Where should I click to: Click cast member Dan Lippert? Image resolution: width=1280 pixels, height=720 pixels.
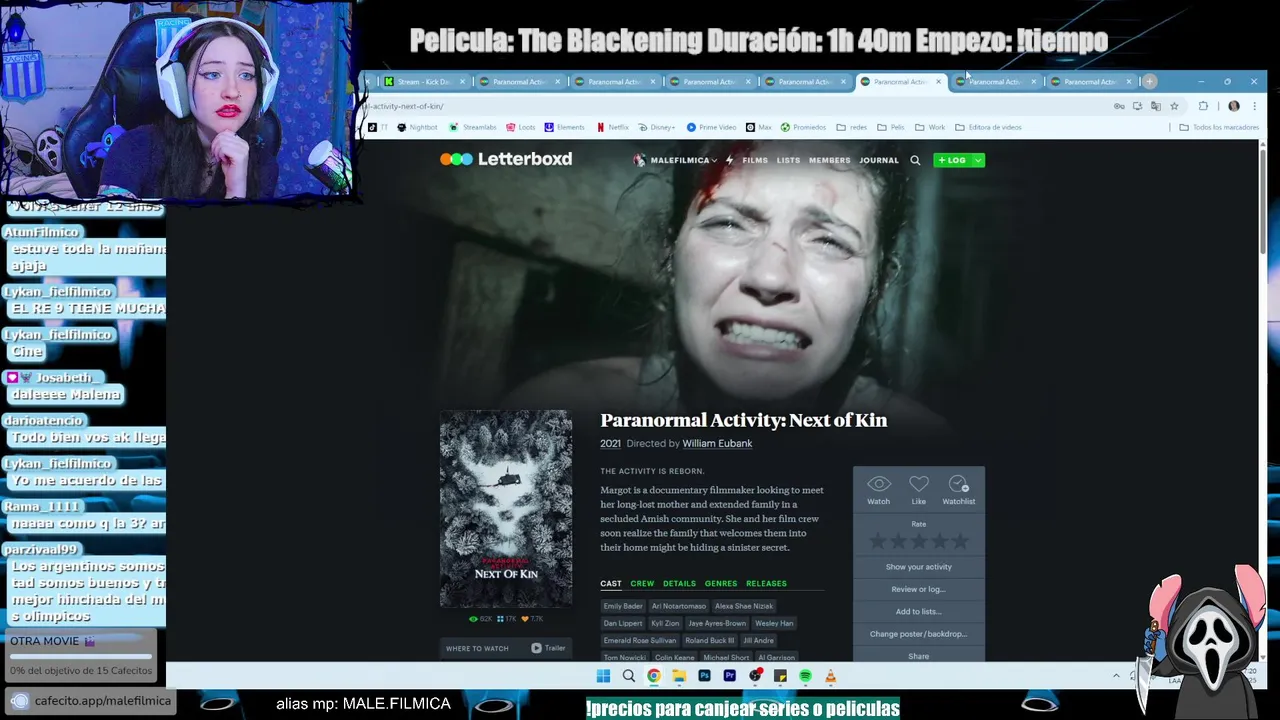click(x=623, y=623)
